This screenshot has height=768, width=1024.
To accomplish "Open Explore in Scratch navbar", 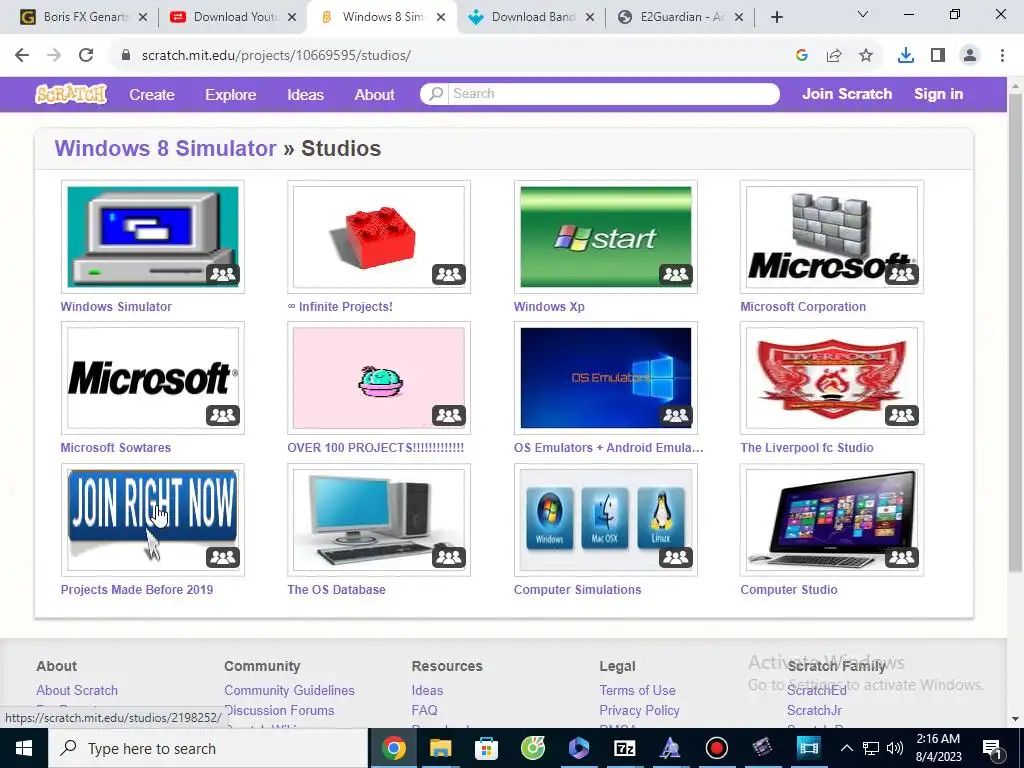I will [x=231, y=95].
